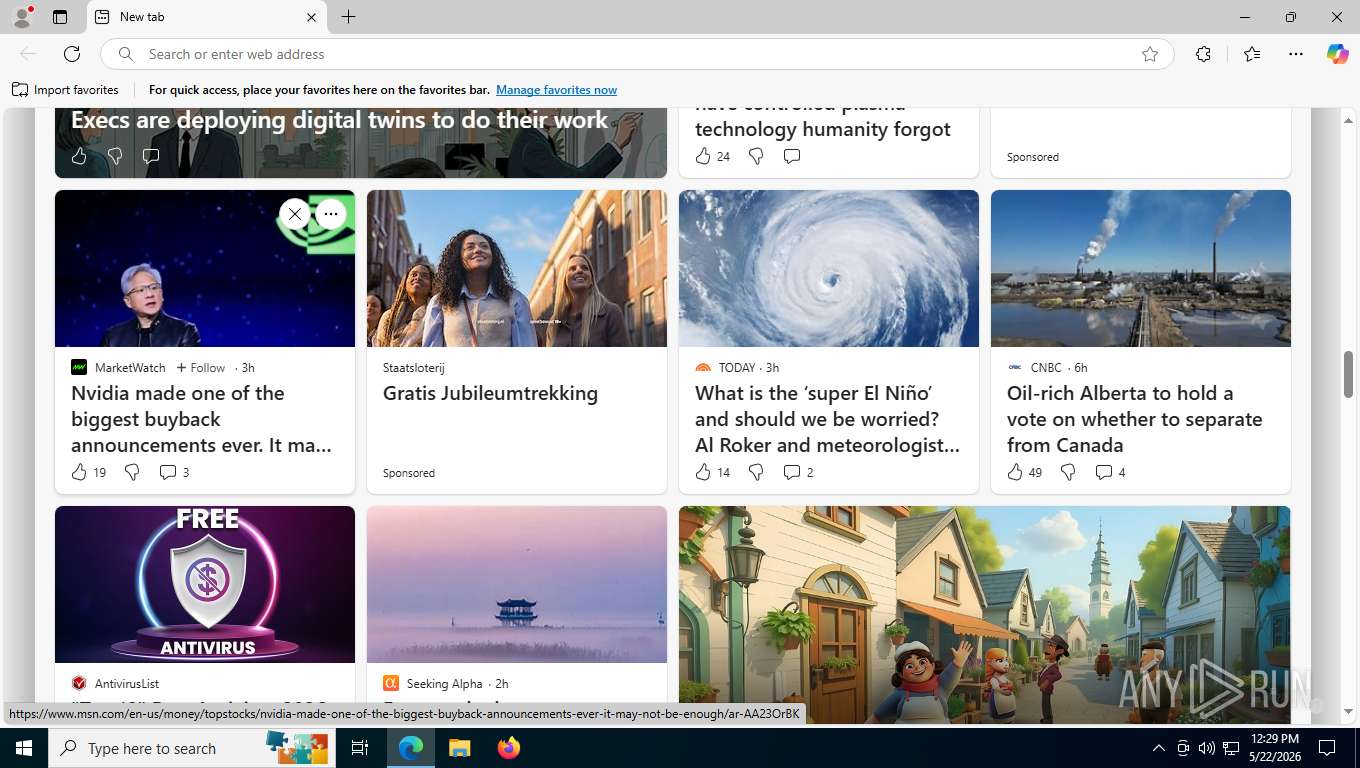Open El Niño story comments

tap(798, 472)
